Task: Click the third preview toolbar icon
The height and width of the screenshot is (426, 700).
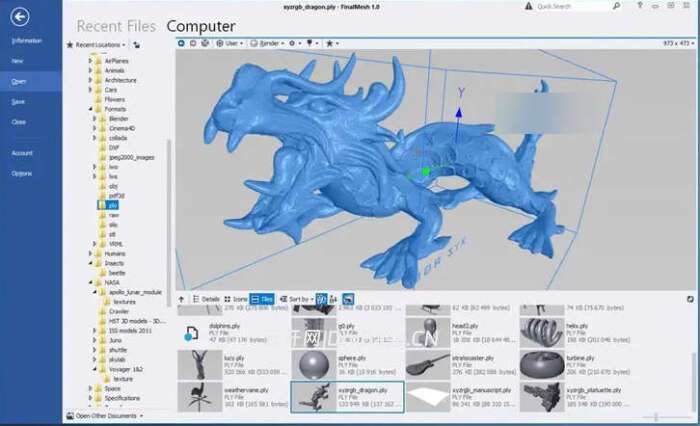Action: (x=205, y=43)
